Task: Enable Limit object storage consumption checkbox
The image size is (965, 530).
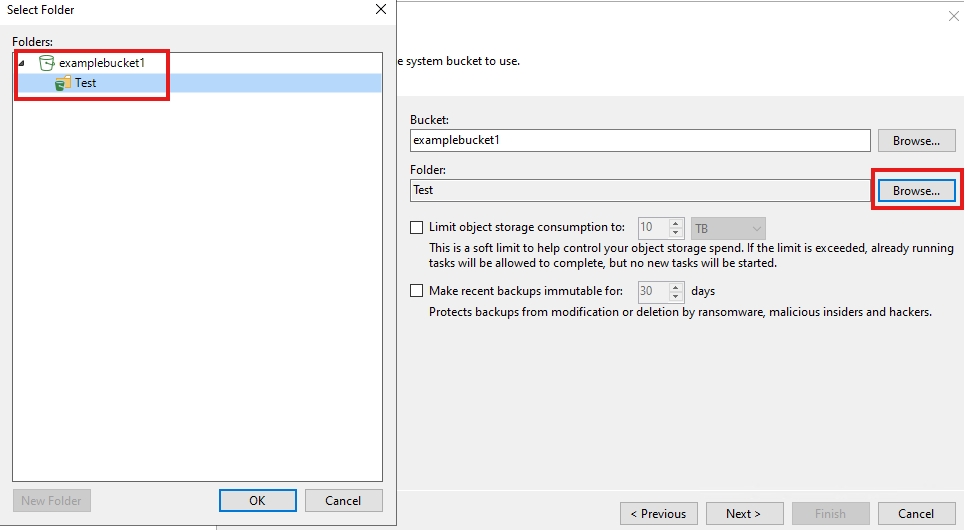Action: point(417,227)
